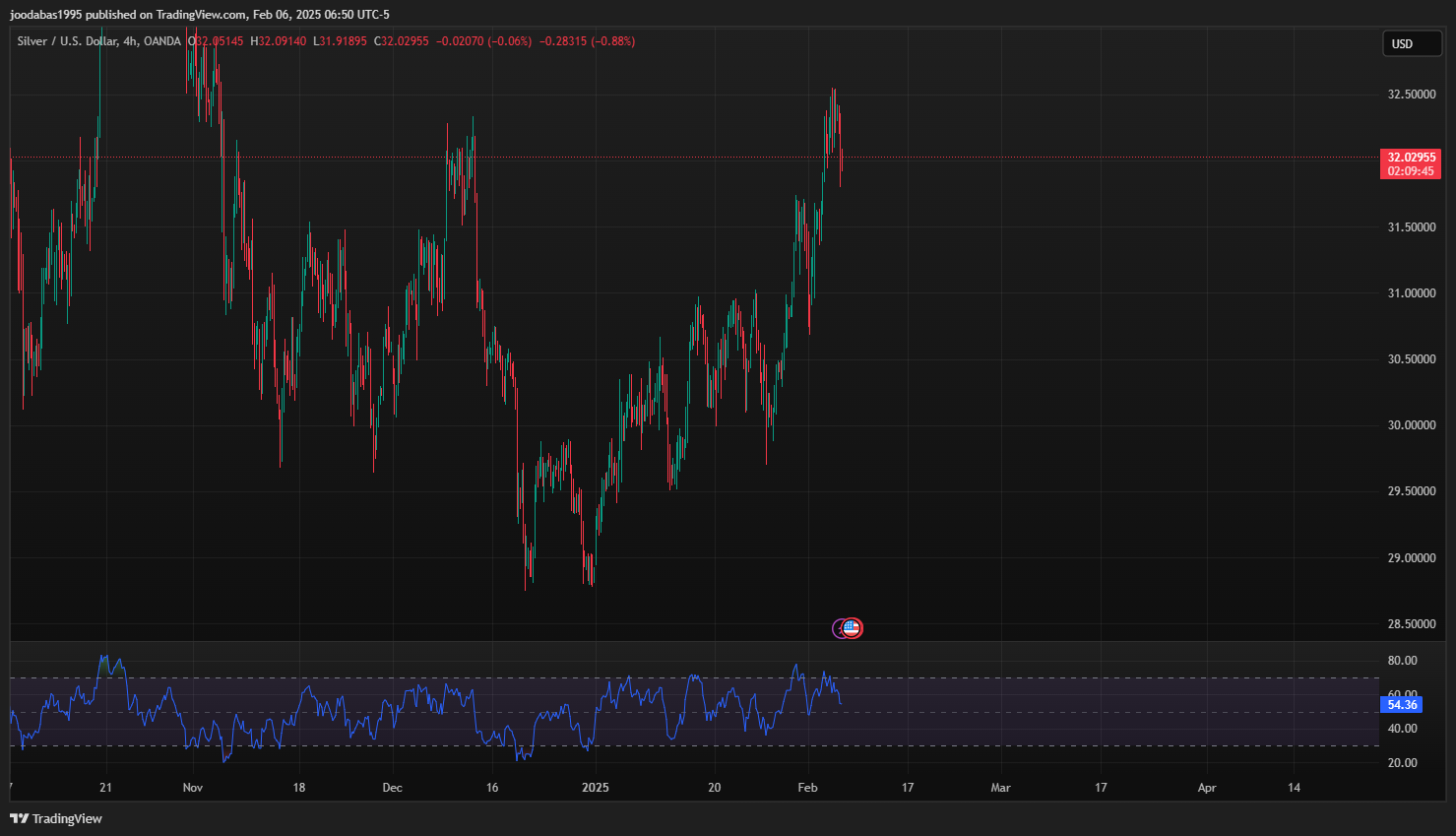This screenshot has width=1456, height=836.
Task: Click the TradingView logo at bottom left
Action: pyautogui.click(x=56, y=818)
